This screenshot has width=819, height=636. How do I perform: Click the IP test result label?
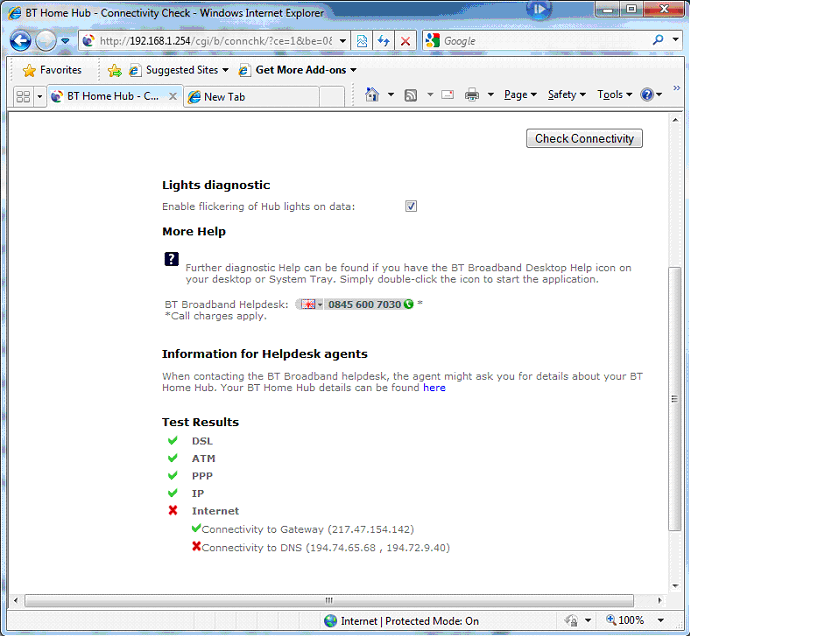[x=197, y=493]
